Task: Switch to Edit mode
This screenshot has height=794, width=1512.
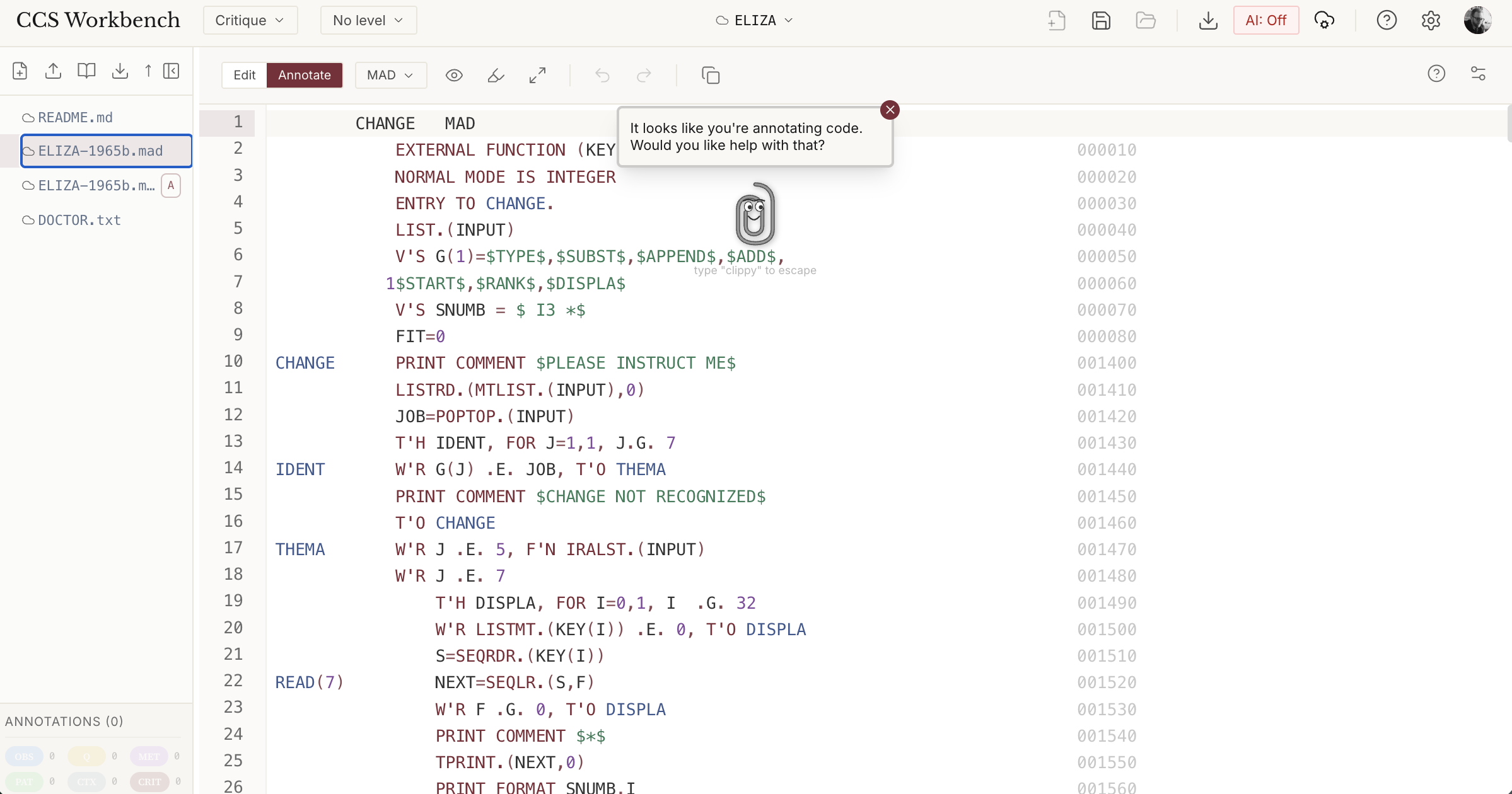Action: tap(245, 75)
